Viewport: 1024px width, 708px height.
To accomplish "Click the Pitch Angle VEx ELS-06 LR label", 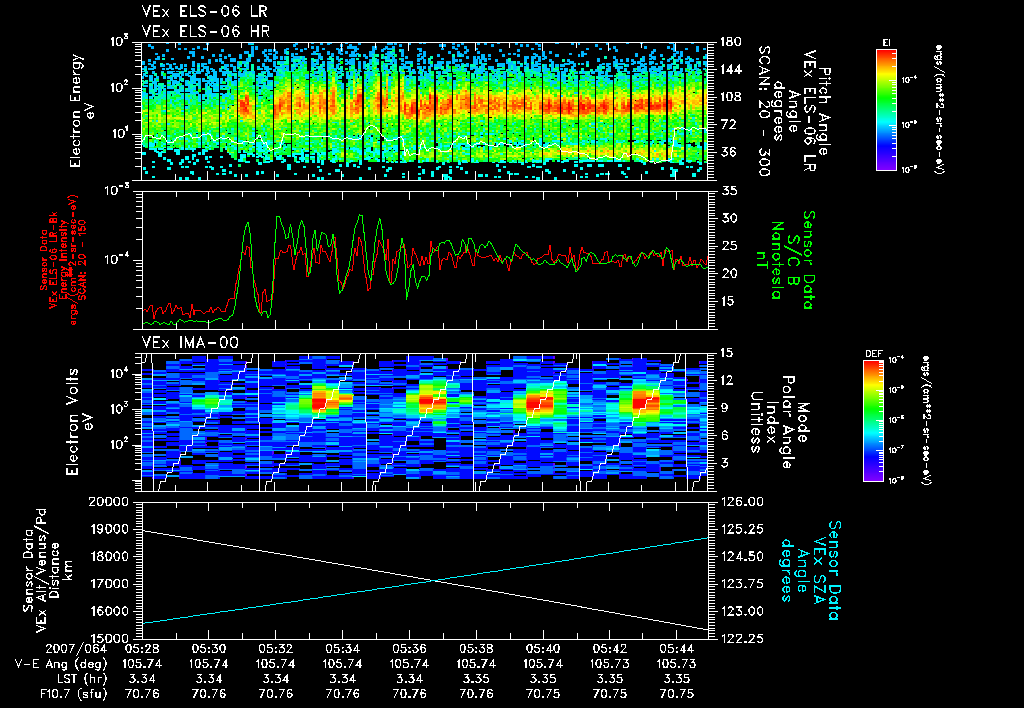I will (x=796, y=110).
